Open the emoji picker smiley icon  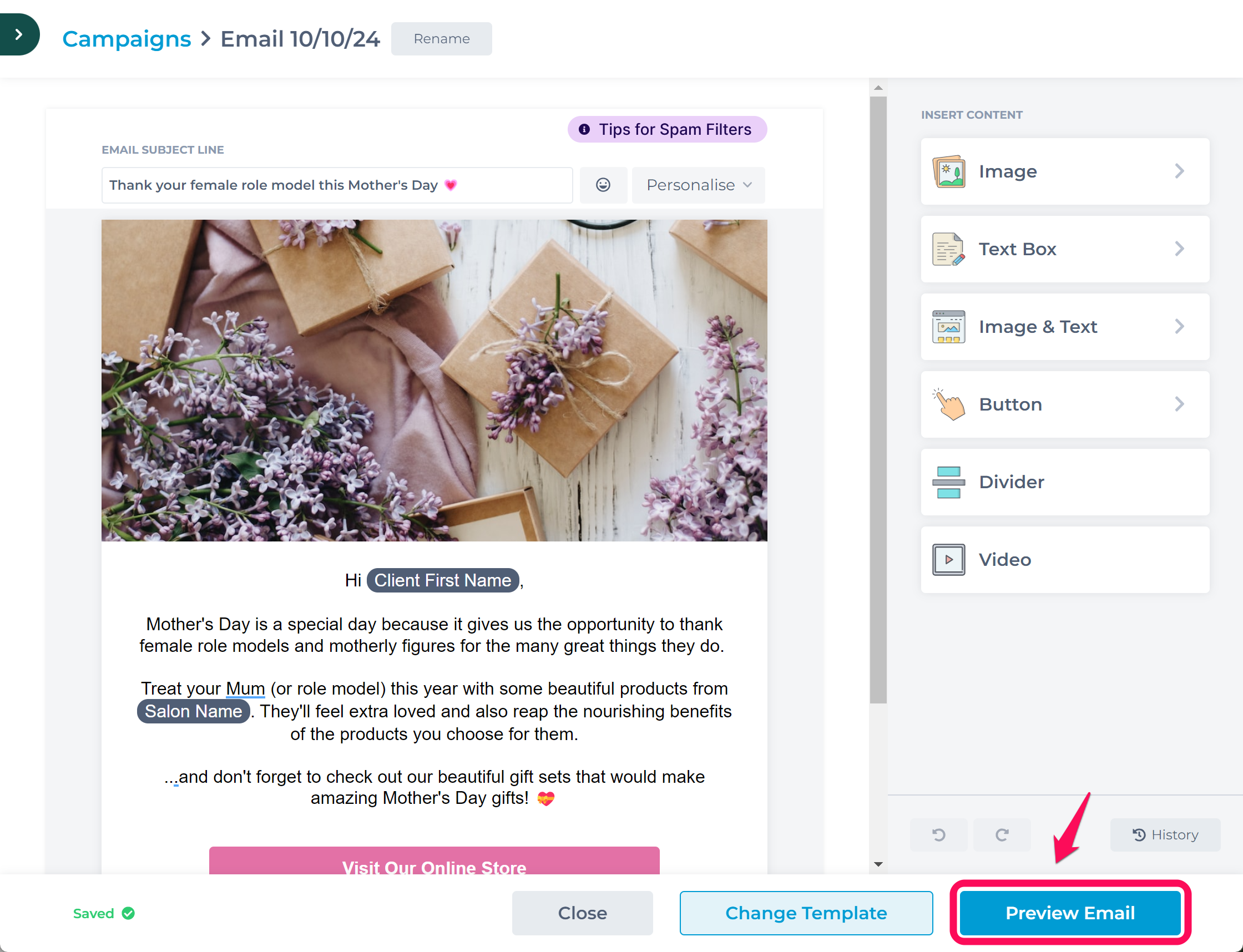point(603,185)
